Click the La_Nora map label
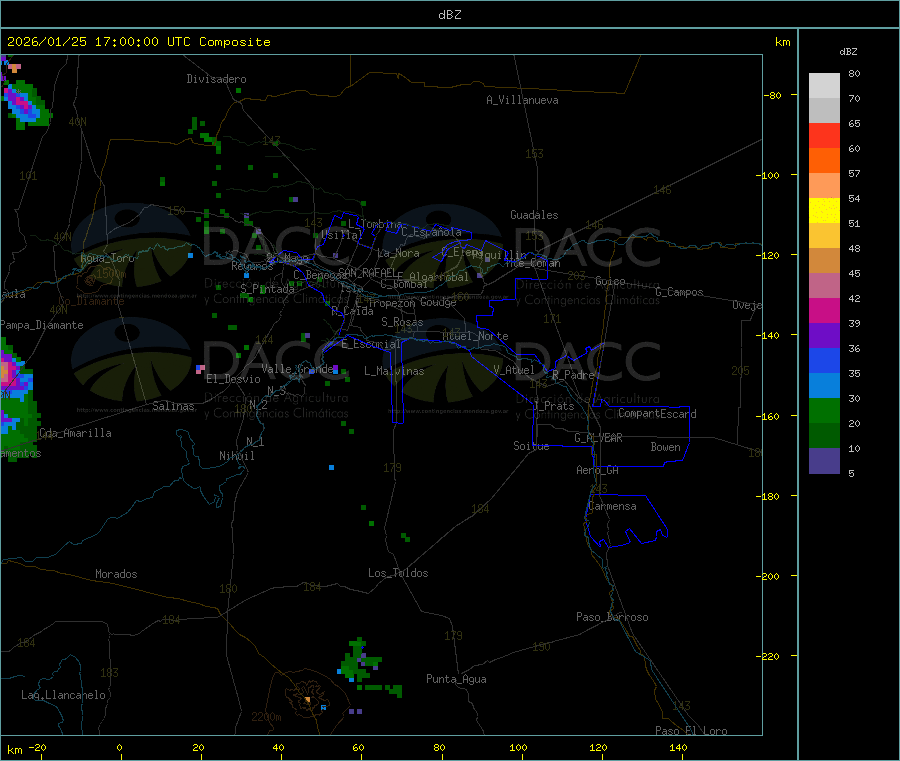Image resolution: width=900 pixels, height=761 pixels. click(398, 253)
